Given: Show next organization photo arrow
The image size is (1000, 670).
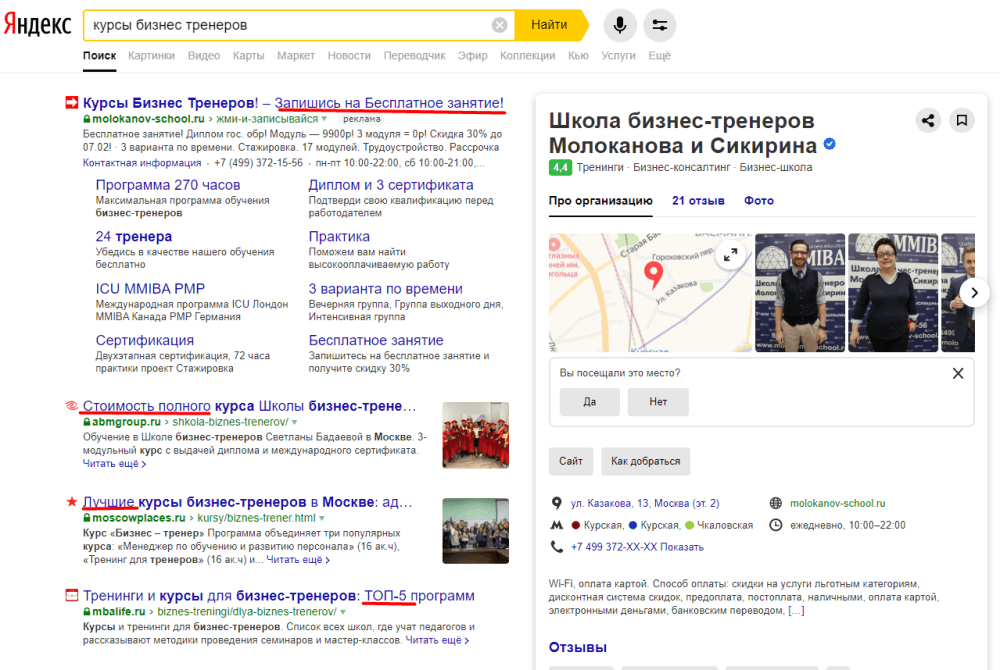Looking at the screenshot, I should tap(974, 293).
